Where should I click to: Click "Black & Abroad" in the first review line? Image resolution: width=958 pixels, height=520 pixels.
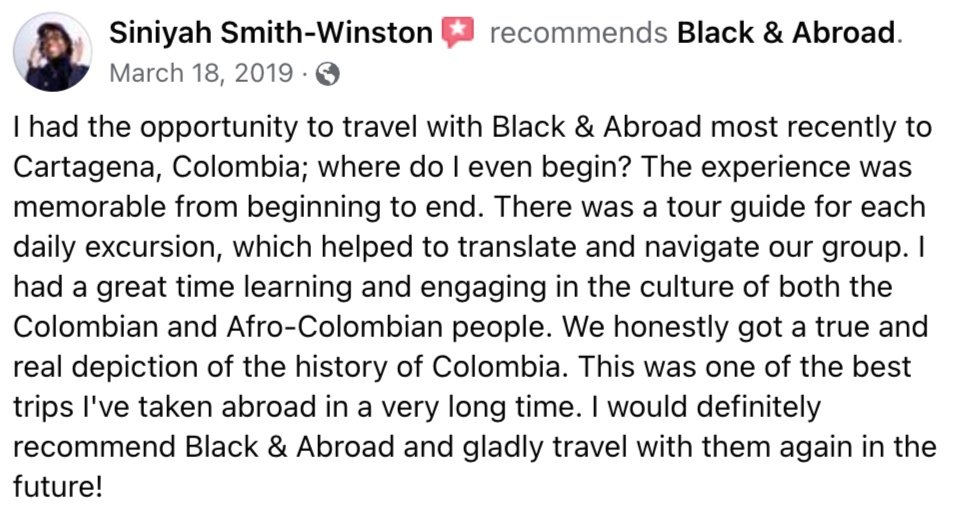[x=596, y=127]
